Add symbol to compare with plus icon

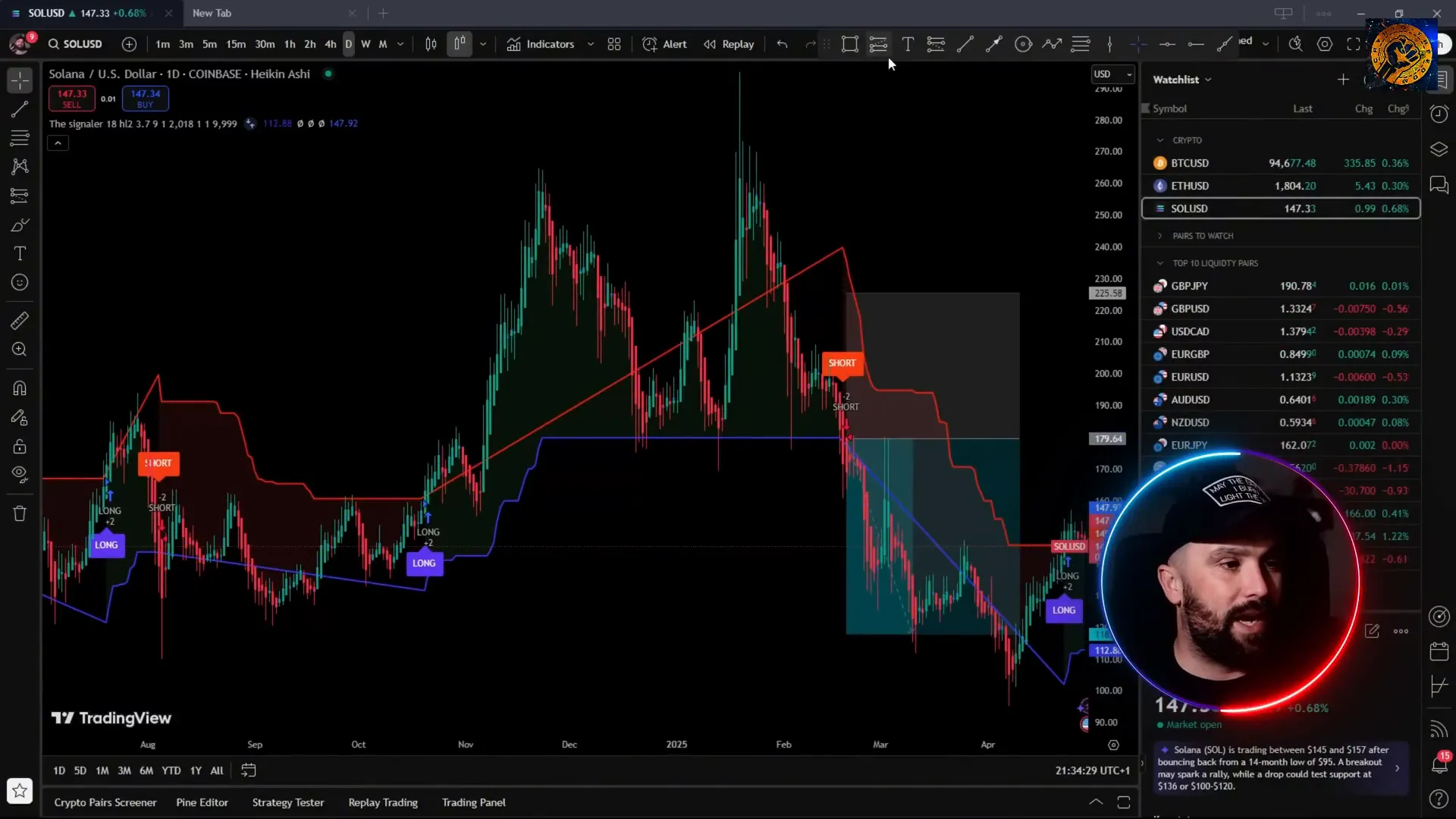[129, 44]
